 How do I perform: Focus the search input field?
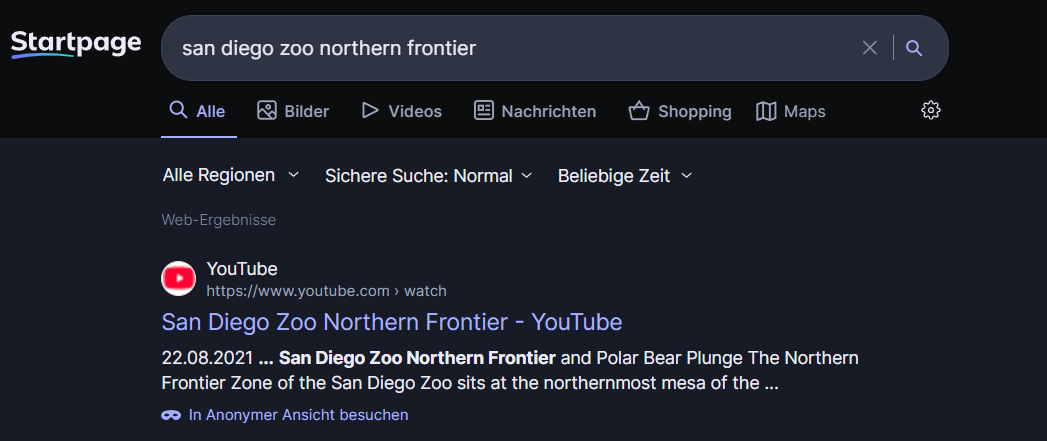514,48
